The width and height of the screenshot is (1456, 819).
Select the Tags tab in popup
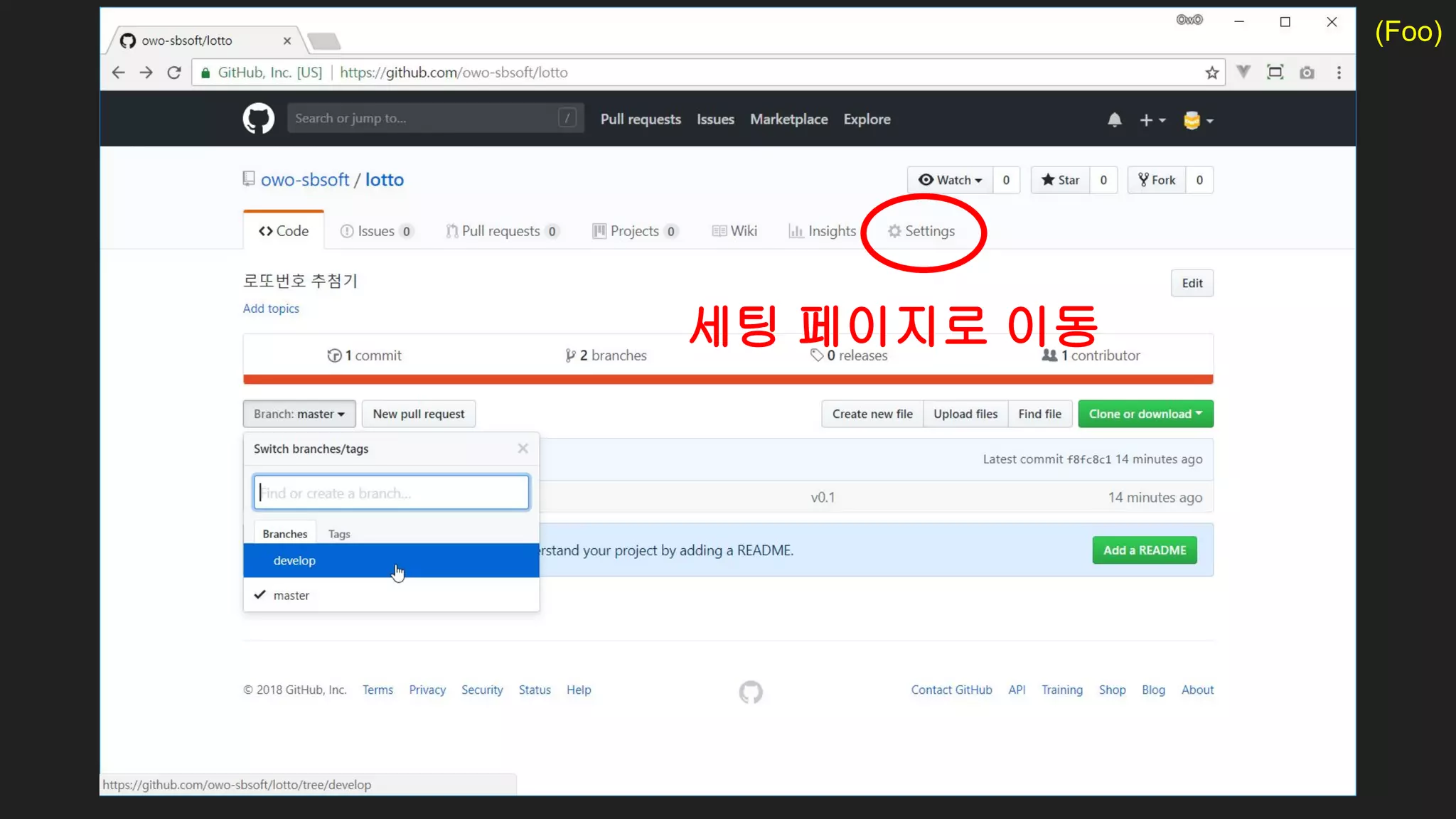[339, 534]
